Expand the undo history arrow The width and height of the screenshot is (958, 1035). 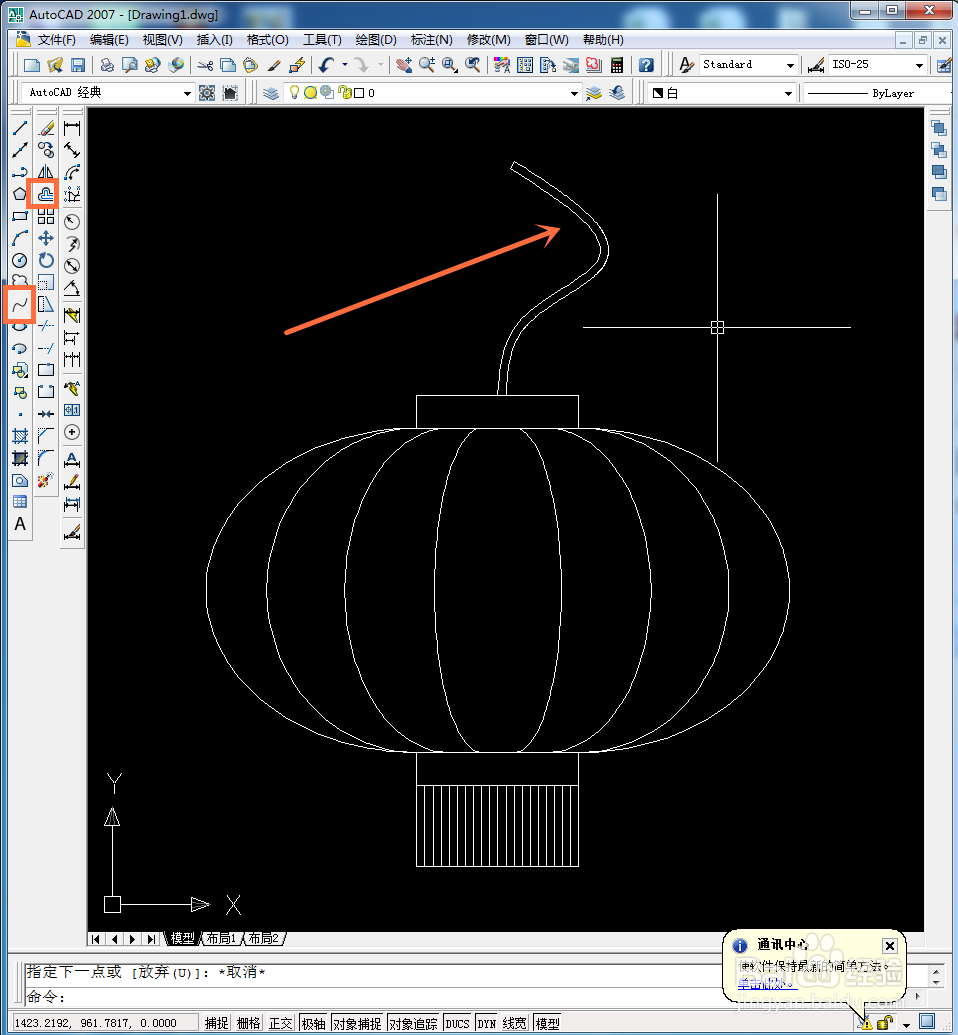345,65
